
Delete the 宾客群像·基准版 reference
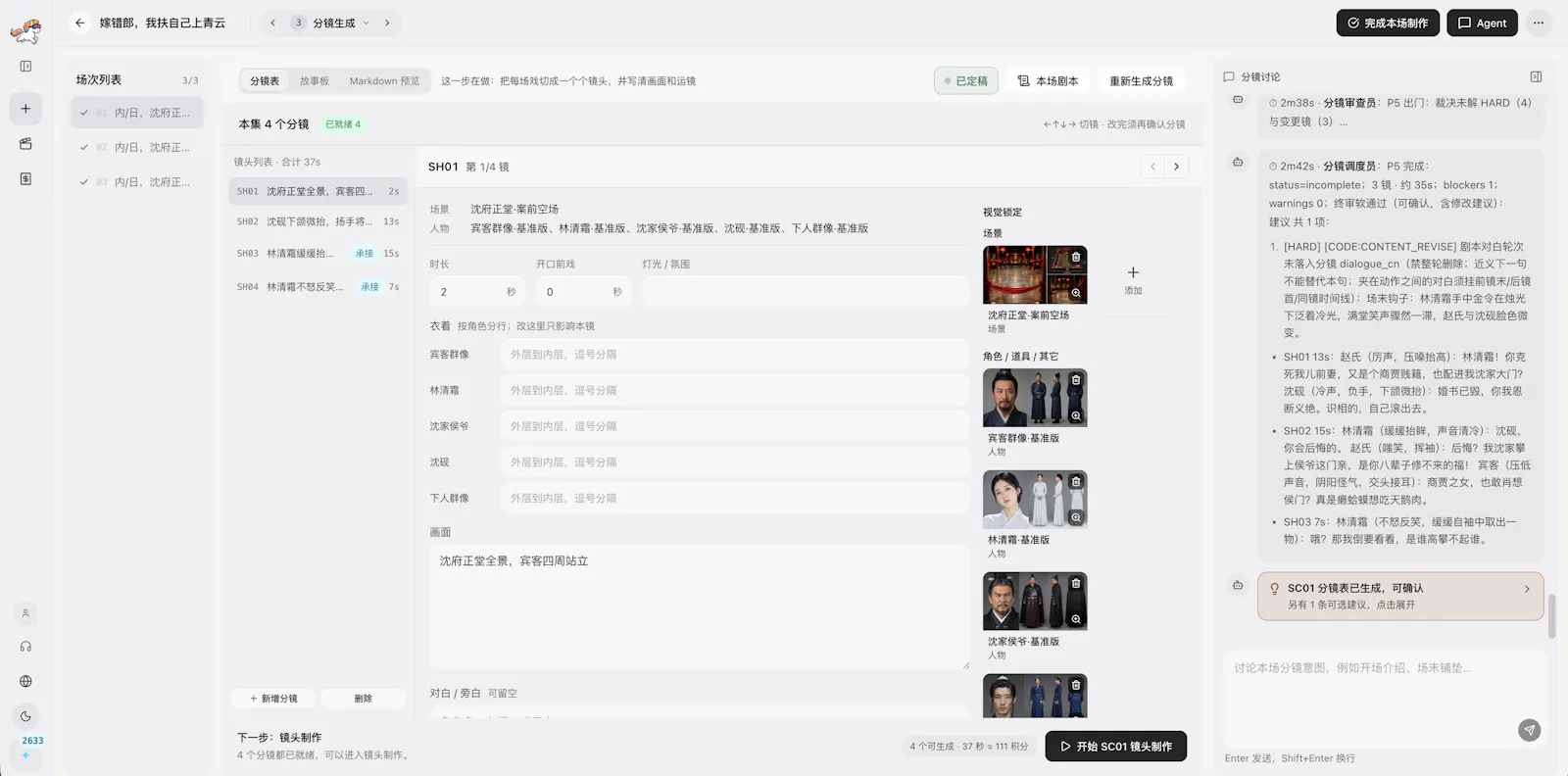click(x=1076, y=379)
